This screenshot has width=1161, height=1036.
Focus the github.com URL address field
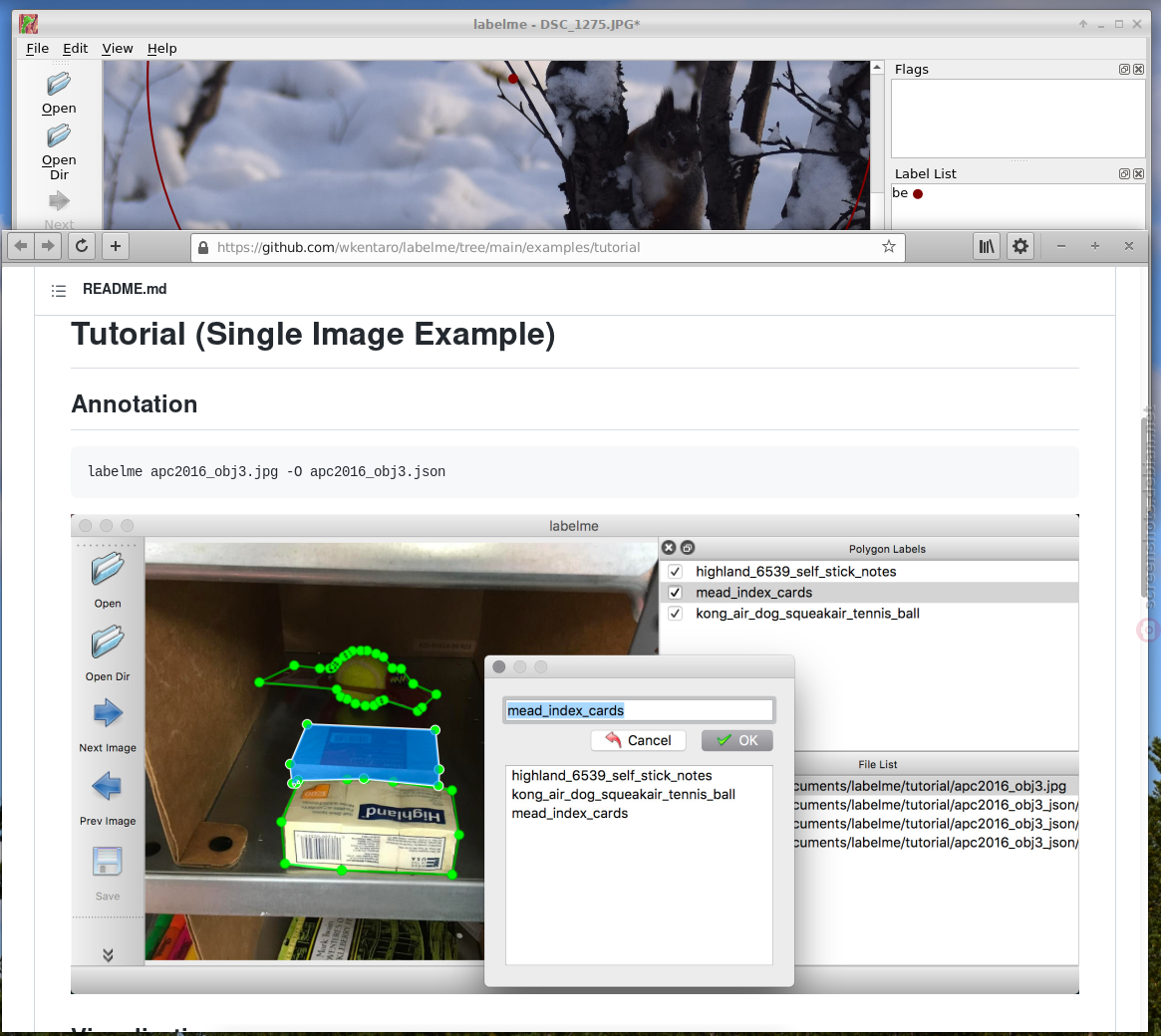[x=548, y=247]
